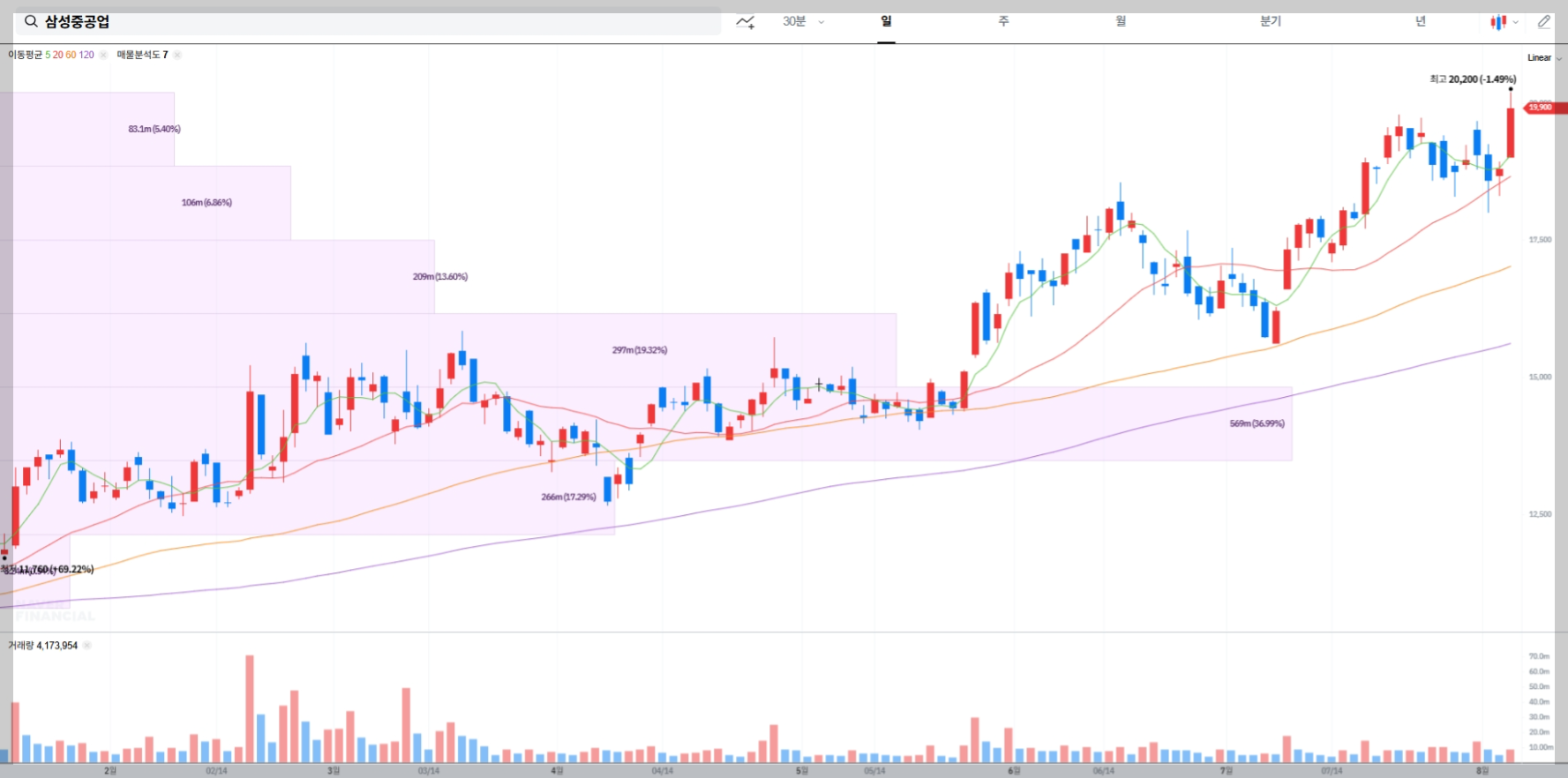
Task: Click the 266m (17.29%) volume profile label
Action: [569, 497]
